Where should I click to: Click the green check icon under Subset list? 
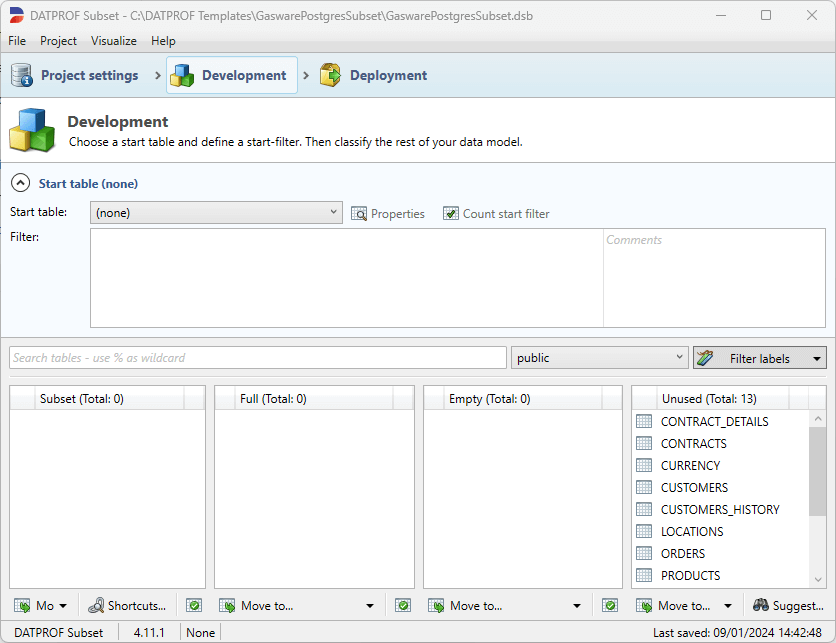coord(194,606)
